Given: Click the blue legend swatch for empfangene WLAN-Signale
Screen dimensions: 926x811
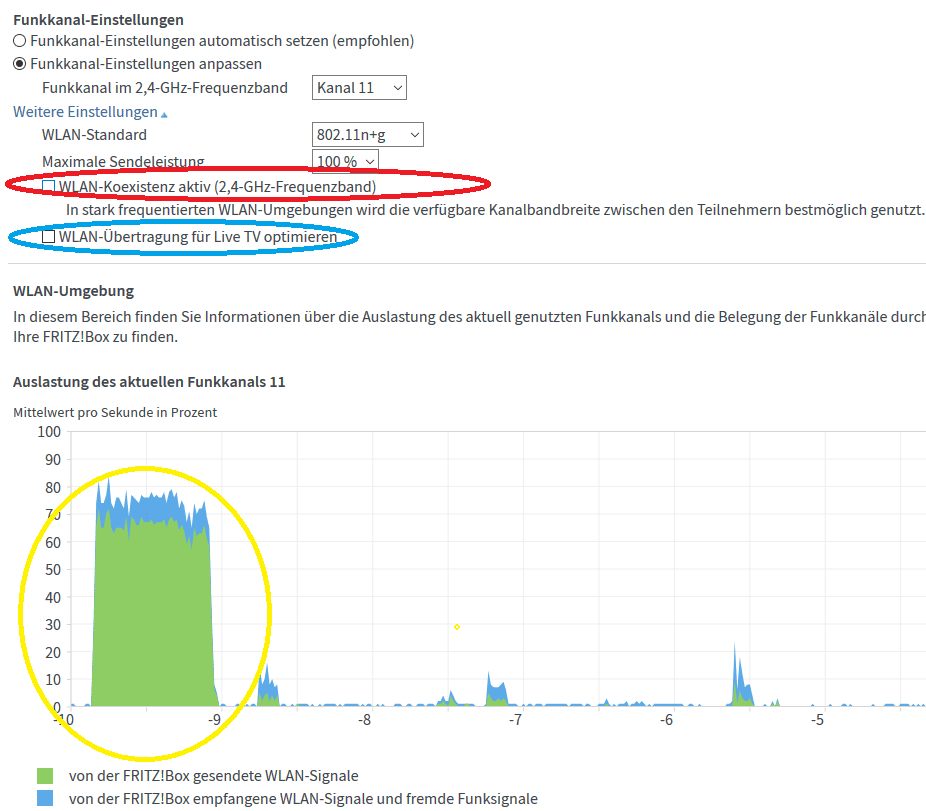Looking at the screenshot, I should pyautogui.click(x=45, y=799).
